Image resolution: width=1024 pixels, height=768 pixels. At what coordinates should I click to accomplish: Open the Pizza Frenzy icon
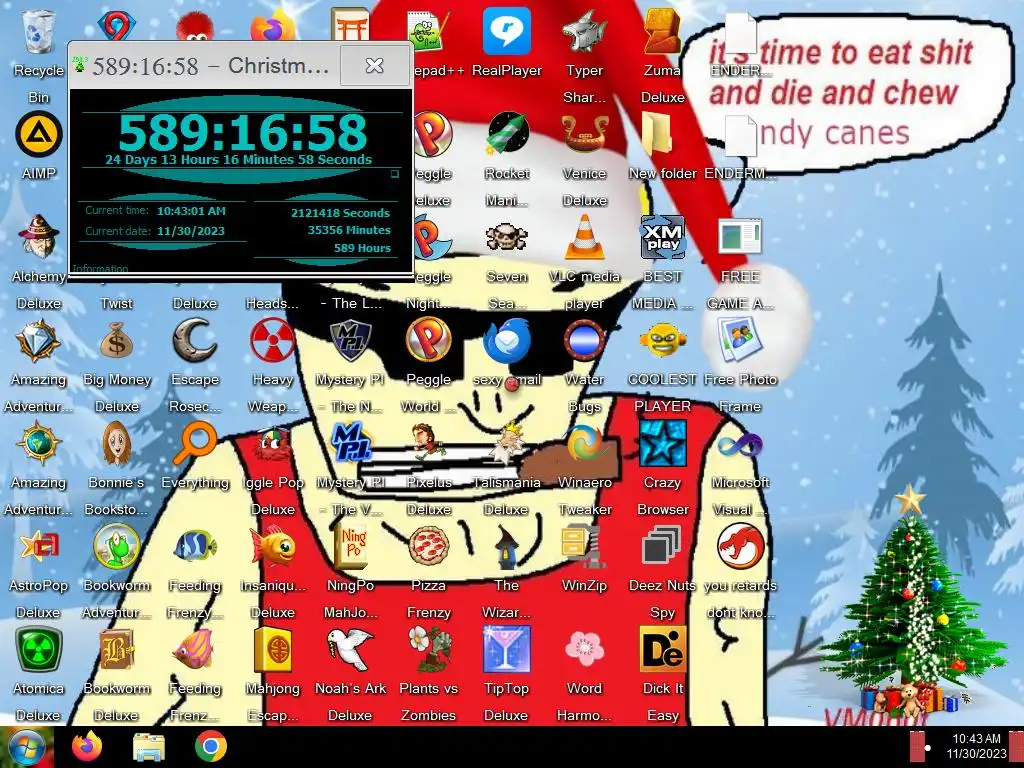[428, 546]
